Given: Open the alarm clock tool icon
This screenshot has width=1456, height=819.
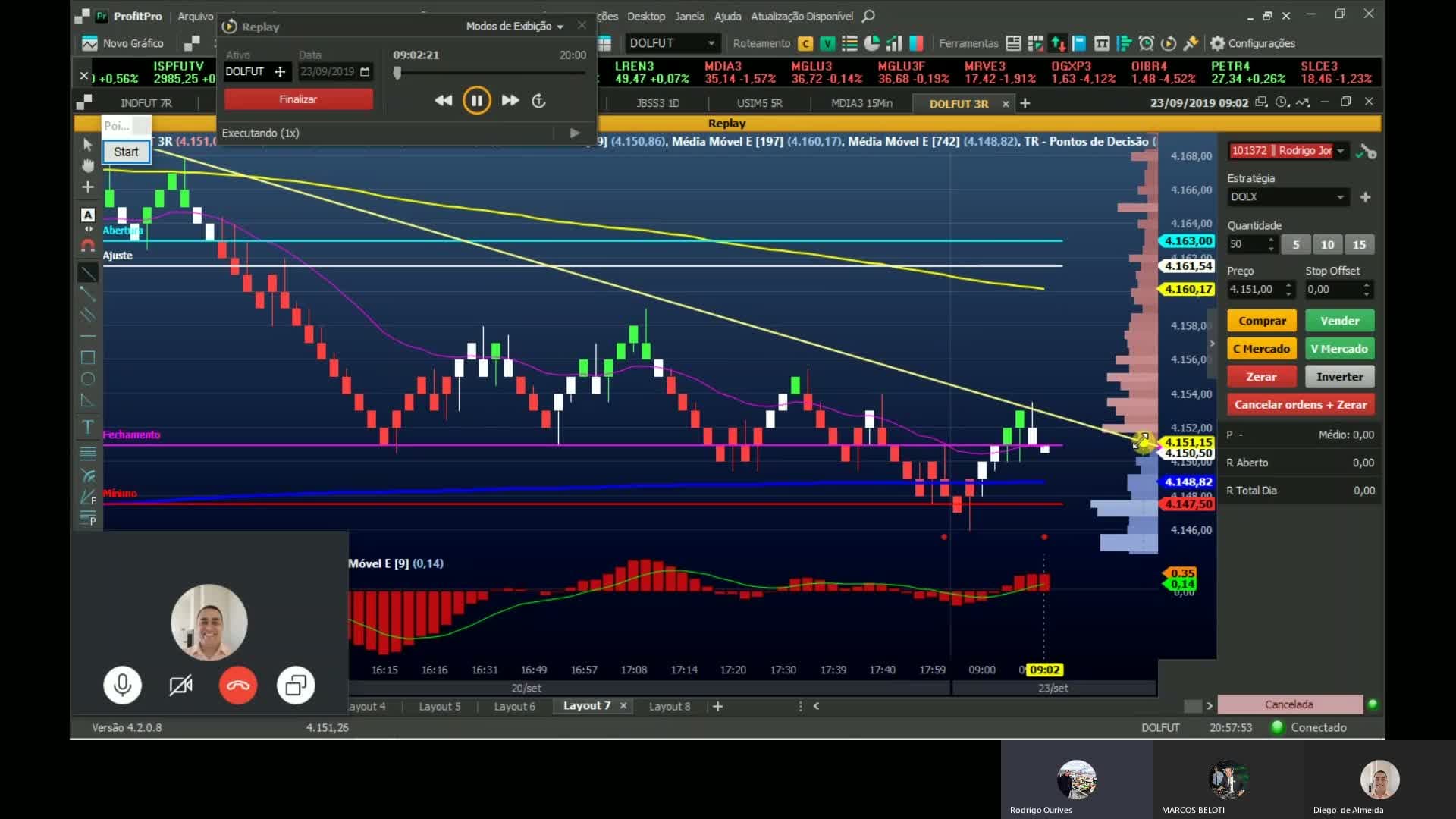Looking at the screenshot, I should point(1147,44).
